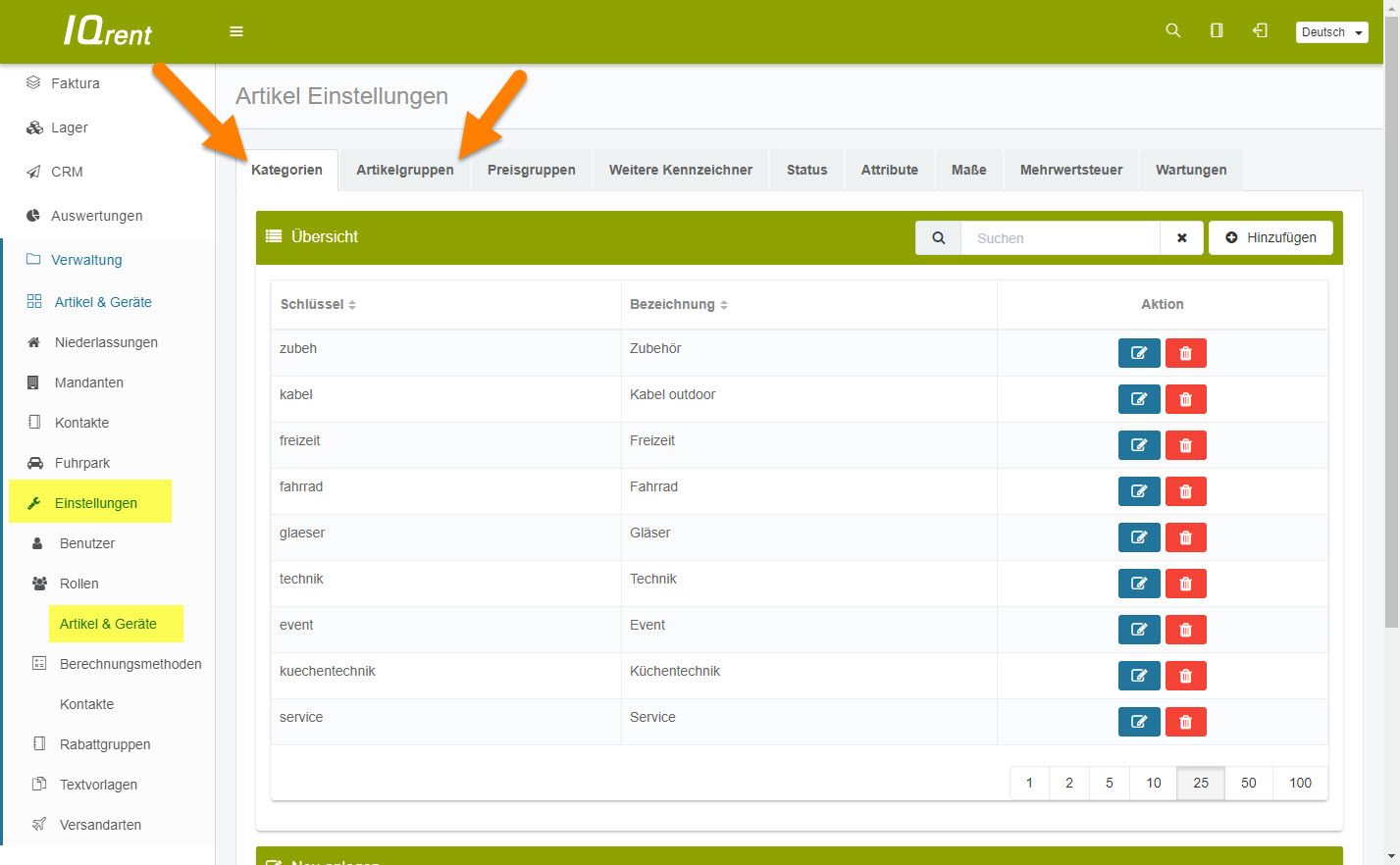Expand the Verwaltung sidebar section
Image resolution: width=1400 pixels, height=865 pixels.
tap(86, 260)
